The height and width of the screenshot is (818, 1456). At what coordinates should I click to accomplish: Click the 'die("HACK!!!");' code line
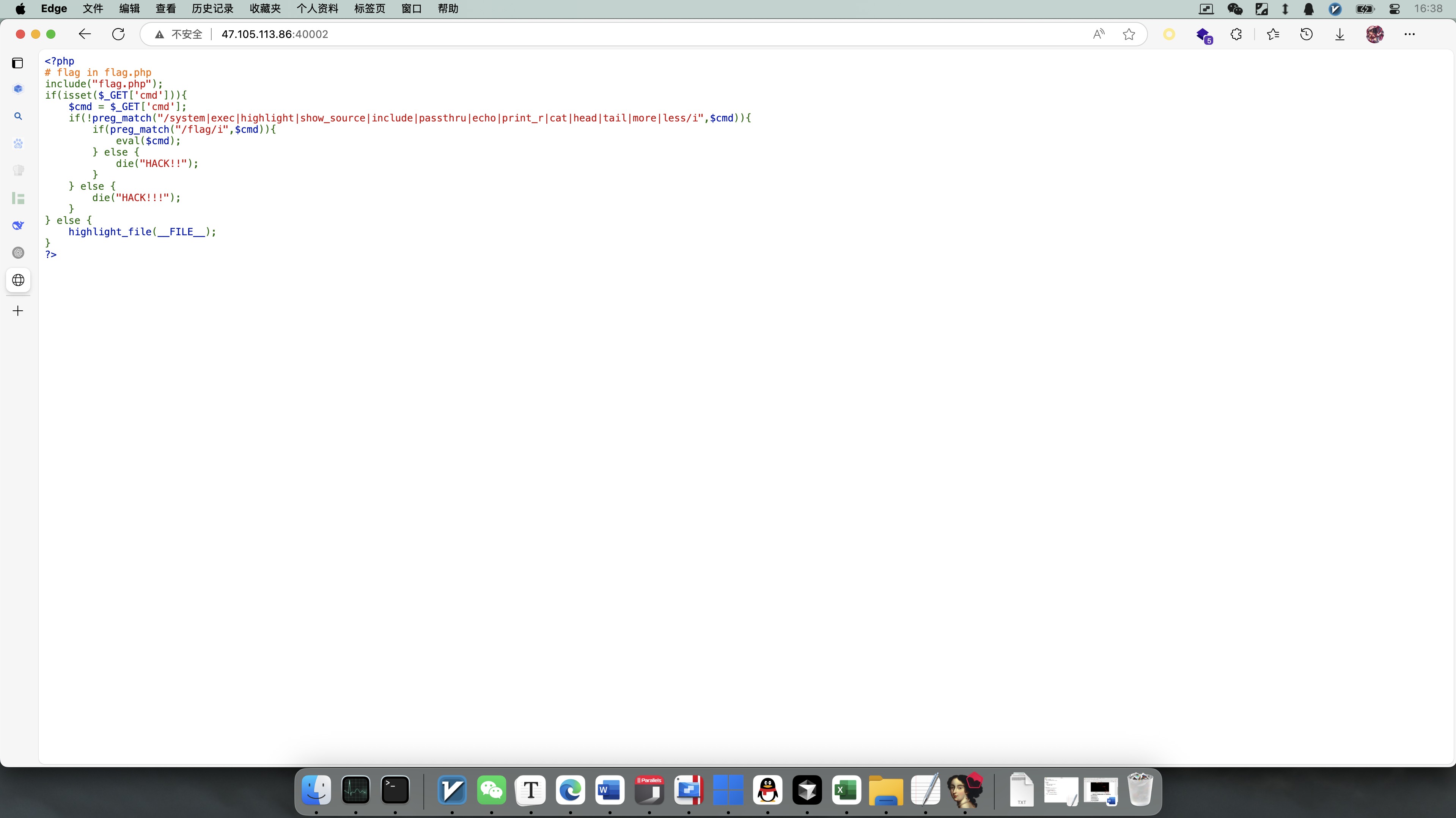[x=136, y=197]
